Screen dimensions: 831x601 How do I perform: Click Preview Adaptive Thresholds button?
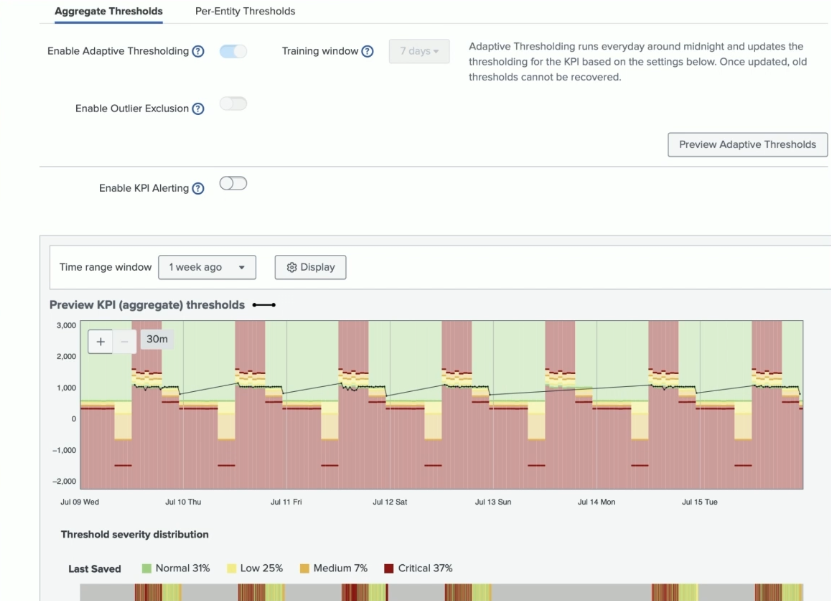point(747,145)
